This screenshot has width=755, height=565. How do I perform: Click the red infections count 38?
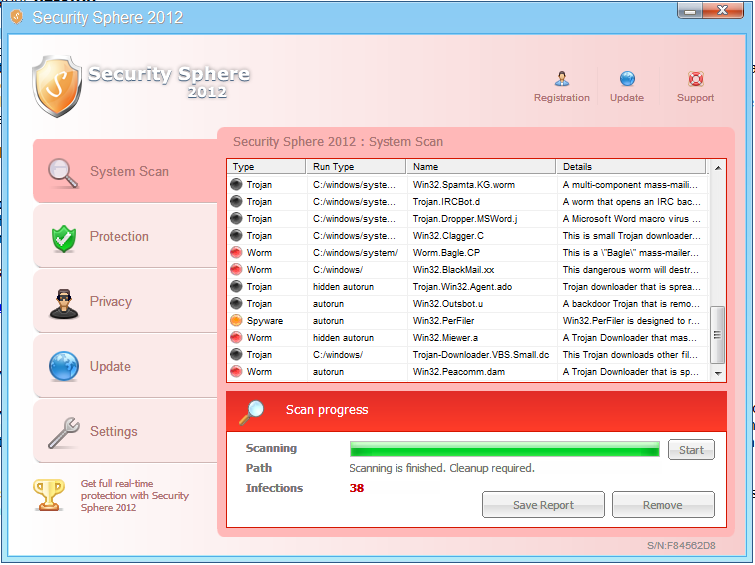coord(357,488)
